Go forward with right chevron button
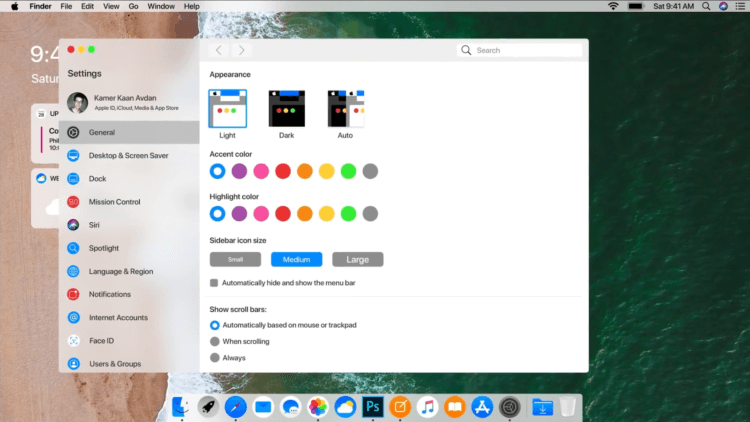The image size is (750, 422). click(x=242, y=50)
